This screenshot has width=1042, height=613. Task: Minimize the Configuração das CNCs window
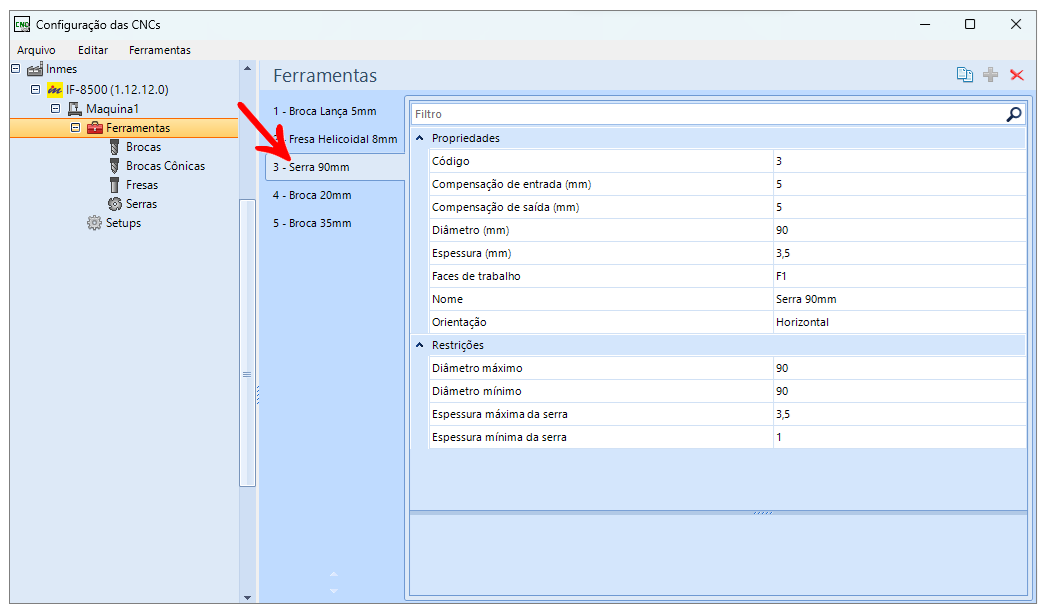click(x=925, y=25)
